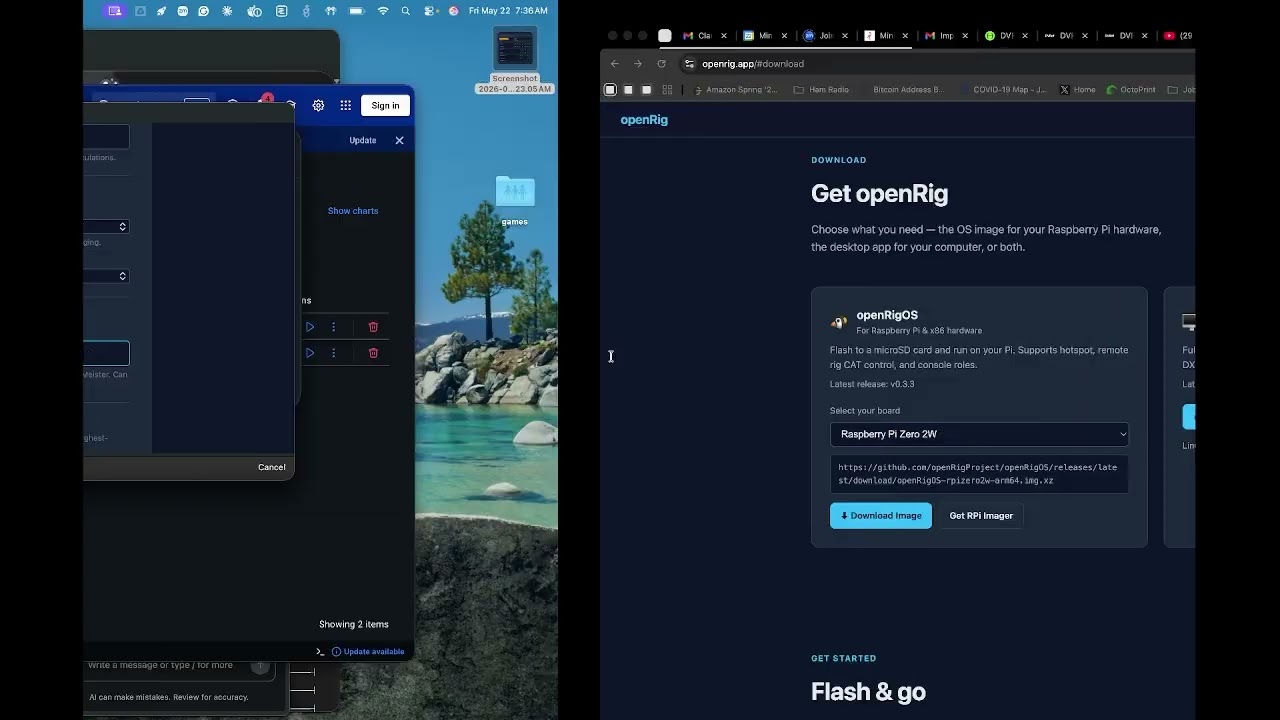The image size is (1280, 720).
Task: Click the Sign in button
Action: [x=385, y=105]
